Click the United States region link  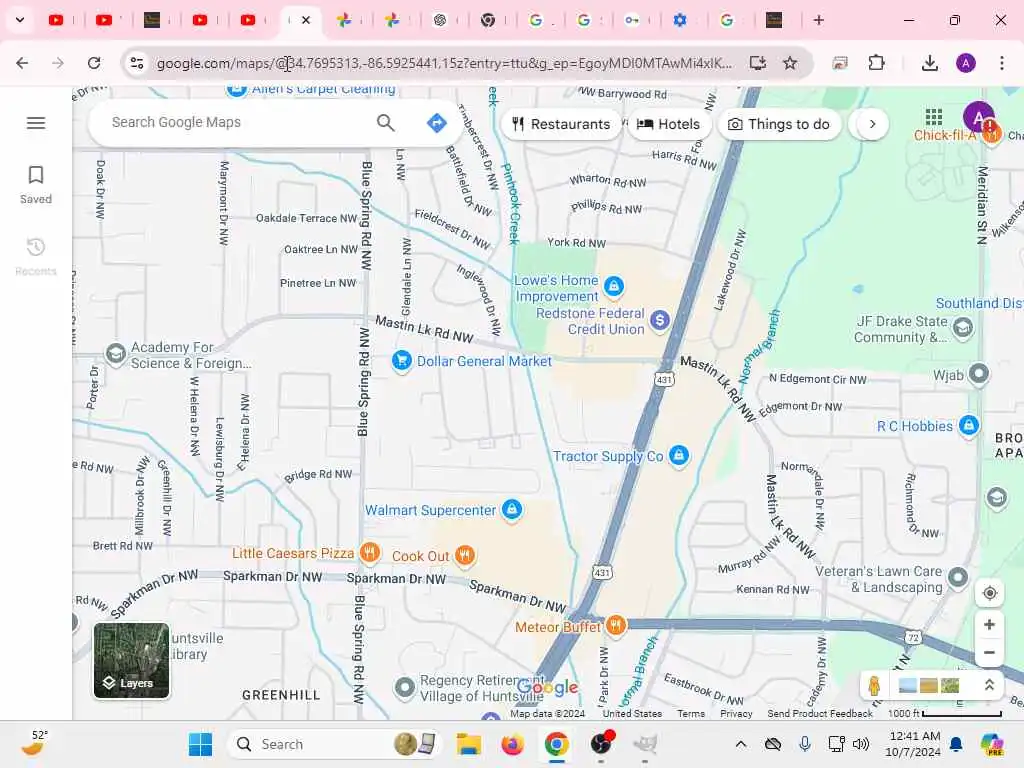click(632, 714)
